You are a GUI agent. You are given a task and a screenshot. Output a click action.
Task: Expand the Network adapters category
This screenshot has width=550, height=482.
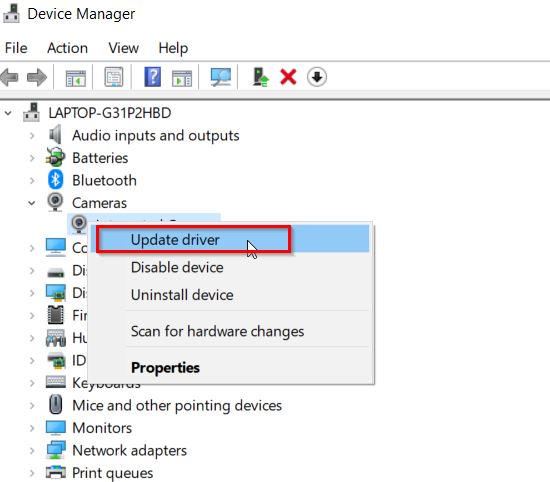32,450
